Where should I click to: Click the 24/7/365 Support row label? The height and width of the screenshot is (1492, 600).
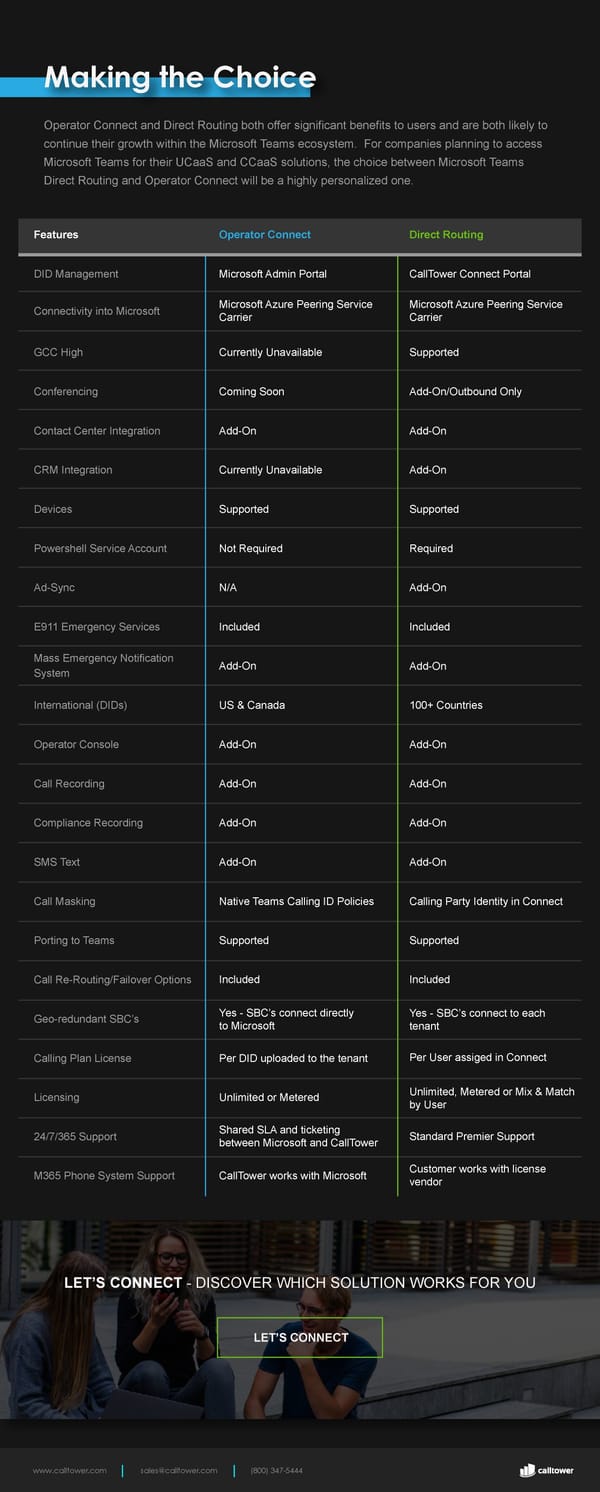[75, 1136]
